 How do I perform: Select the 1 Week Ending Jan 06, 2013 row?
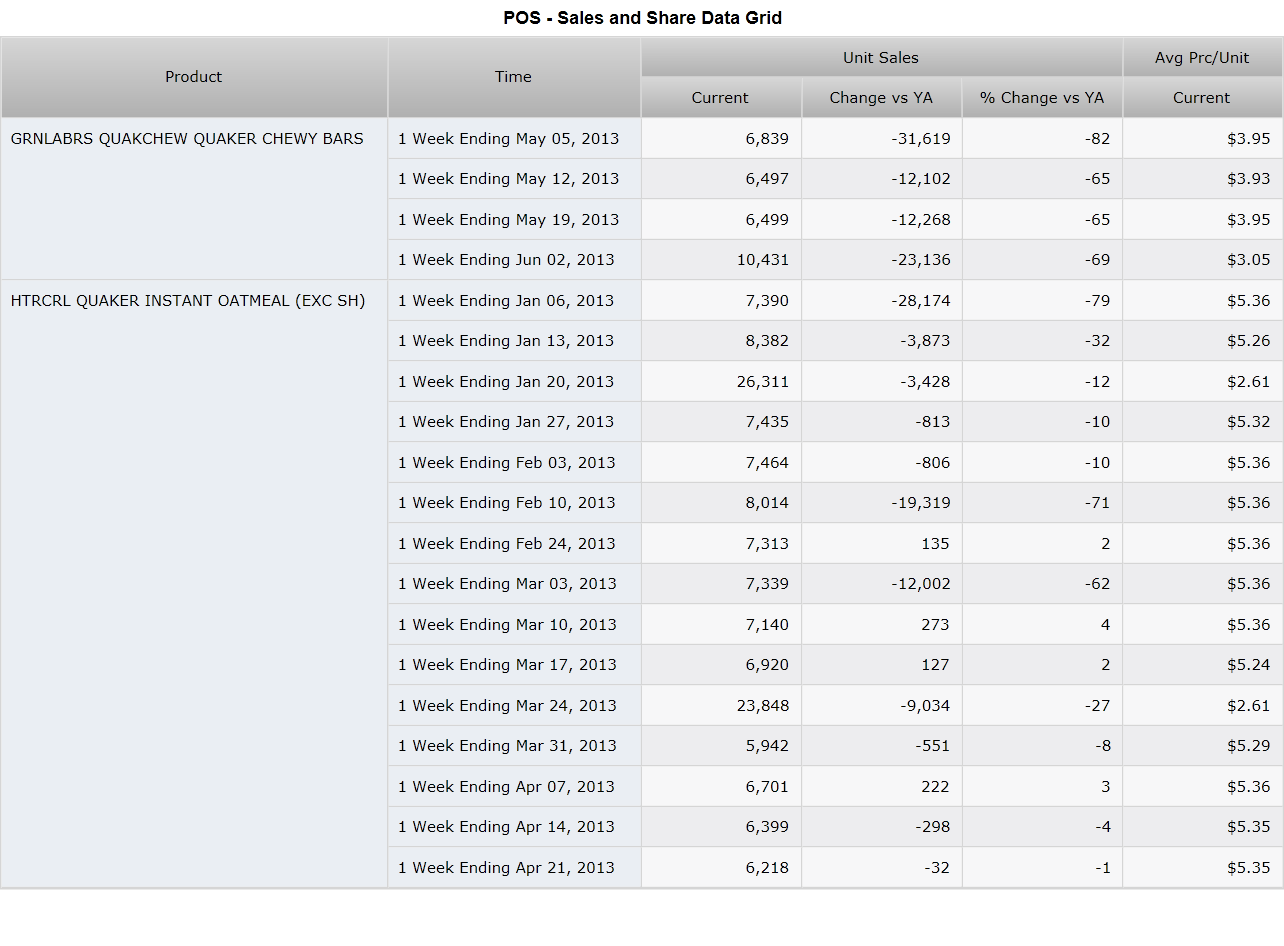click(x=514, y=301)
